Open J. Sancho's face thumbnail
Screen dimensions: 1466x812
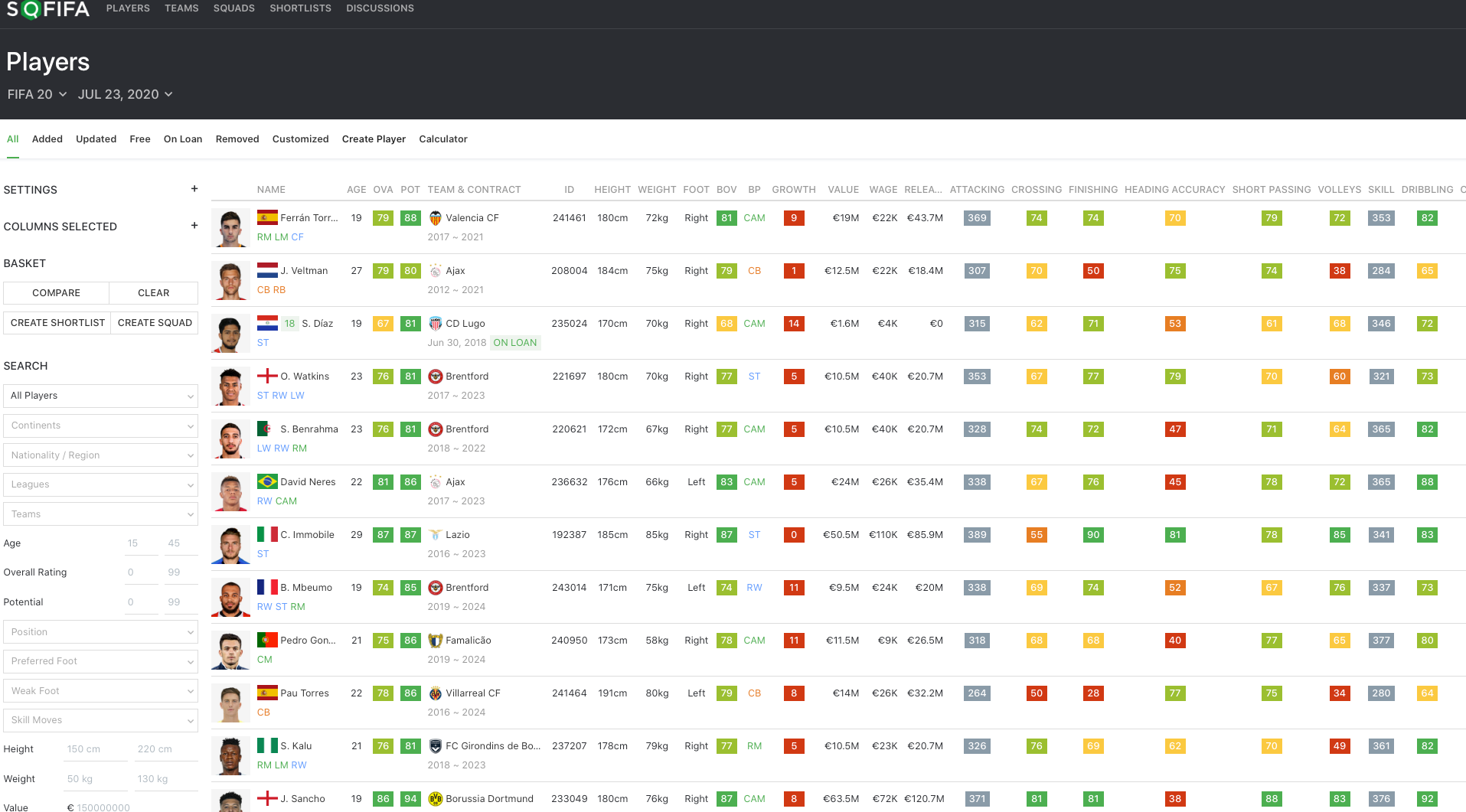click(x=230, y=801)
